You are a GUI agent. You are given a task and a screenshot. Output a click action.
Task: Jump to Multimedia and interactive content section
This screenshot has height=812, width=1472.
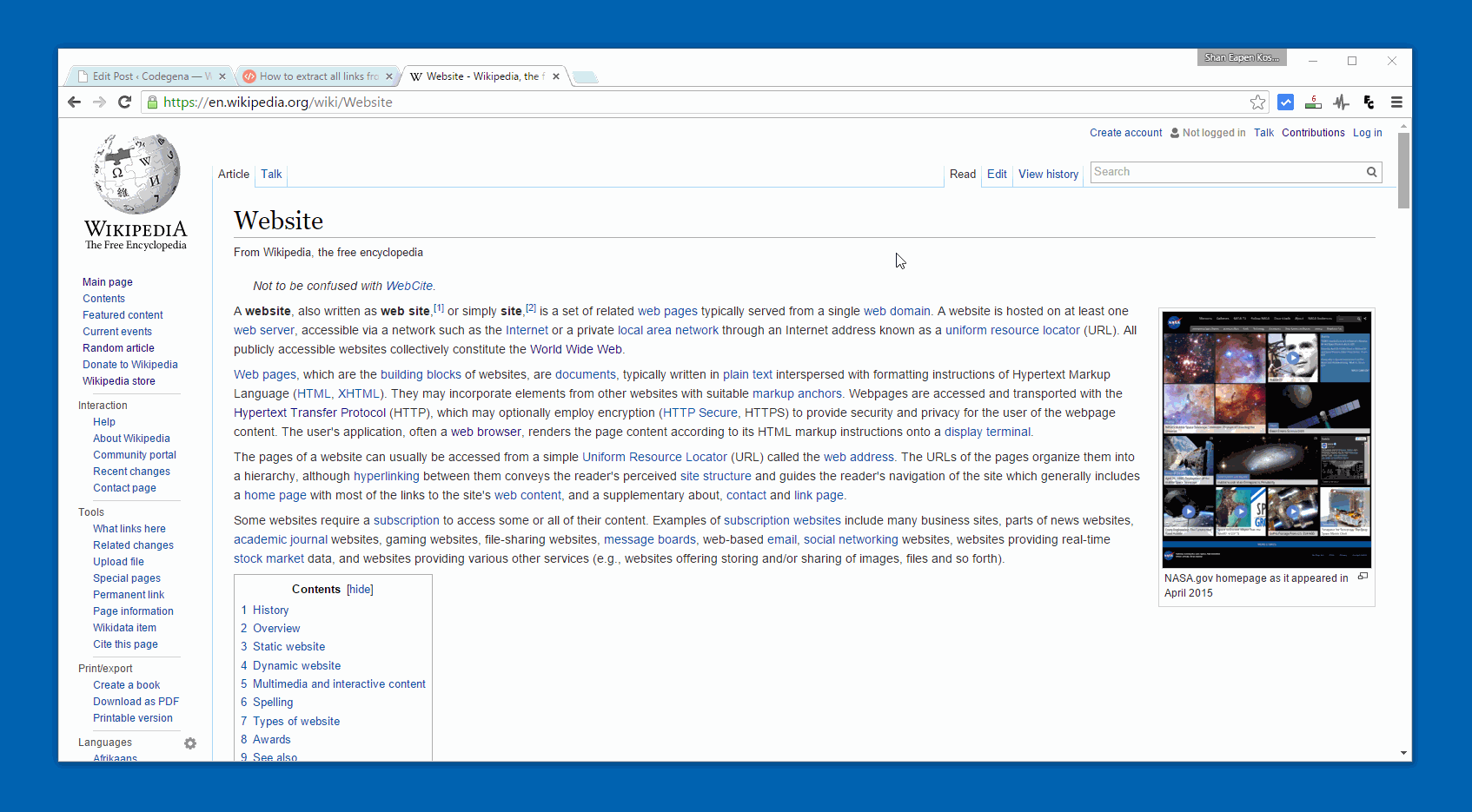340,684
